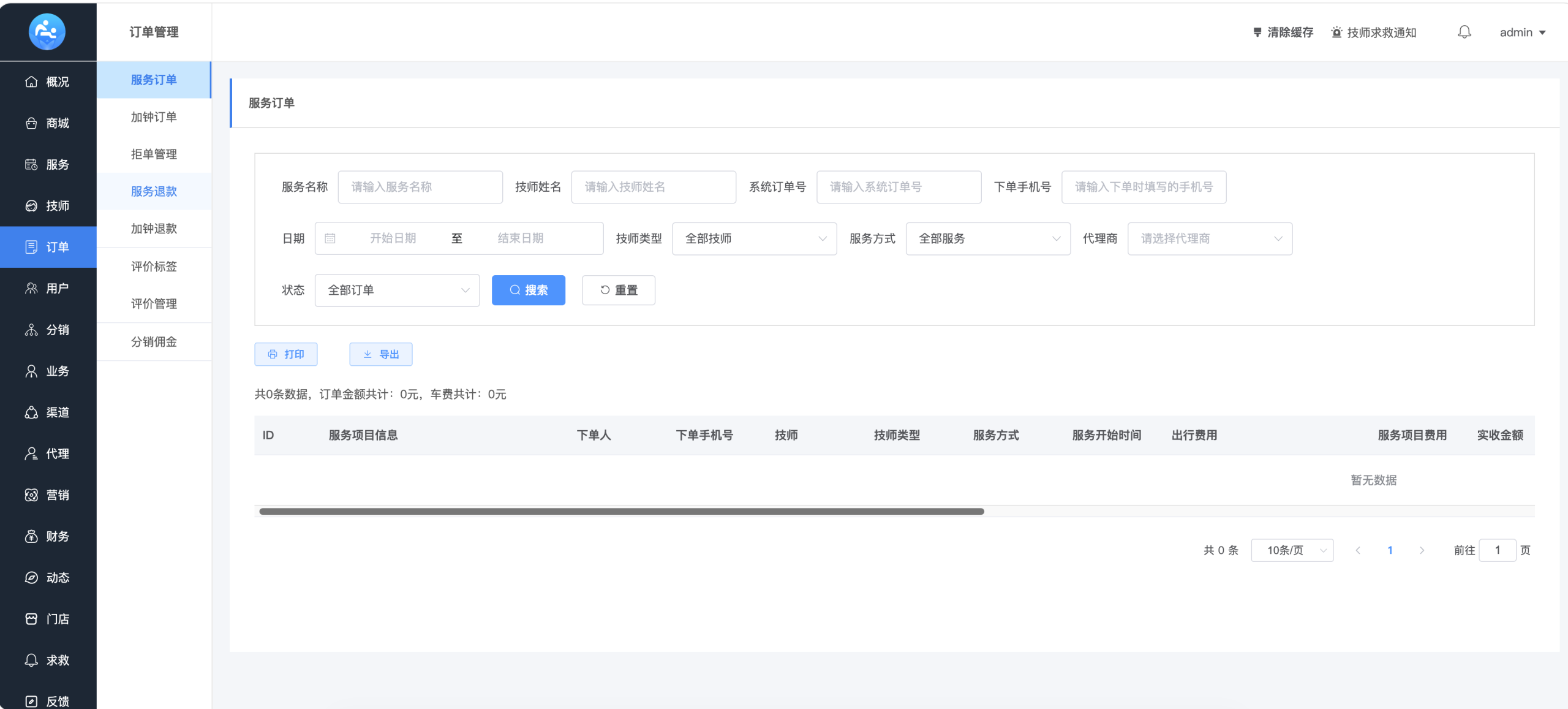The image size is (1568, 709).
Task: Click the 结束日期 end date field
Action: tap(521, 238)
